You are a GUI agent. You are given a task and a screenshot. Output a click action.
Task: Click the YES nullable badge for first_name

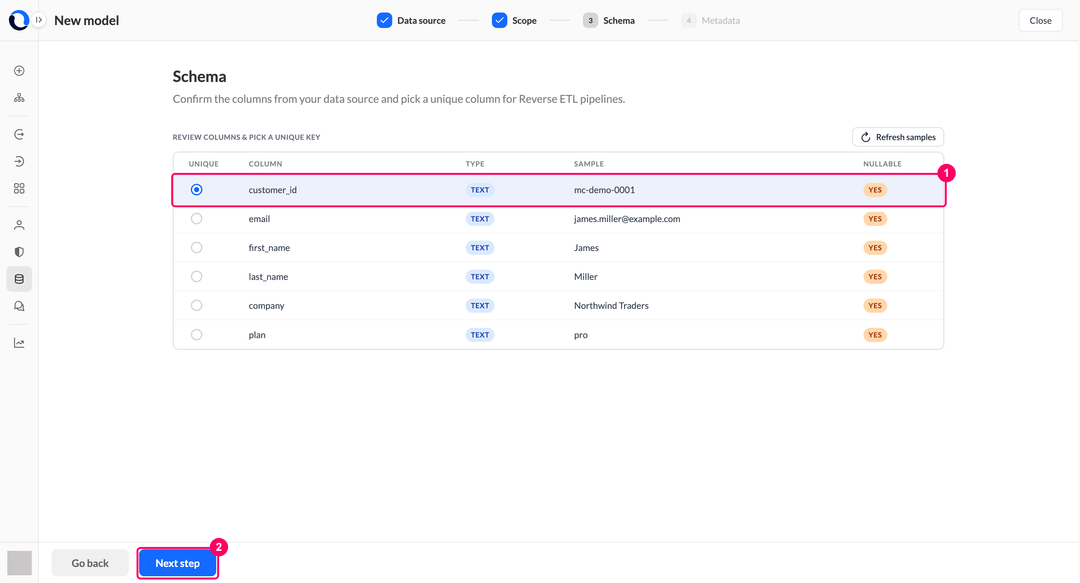(875, 247)
